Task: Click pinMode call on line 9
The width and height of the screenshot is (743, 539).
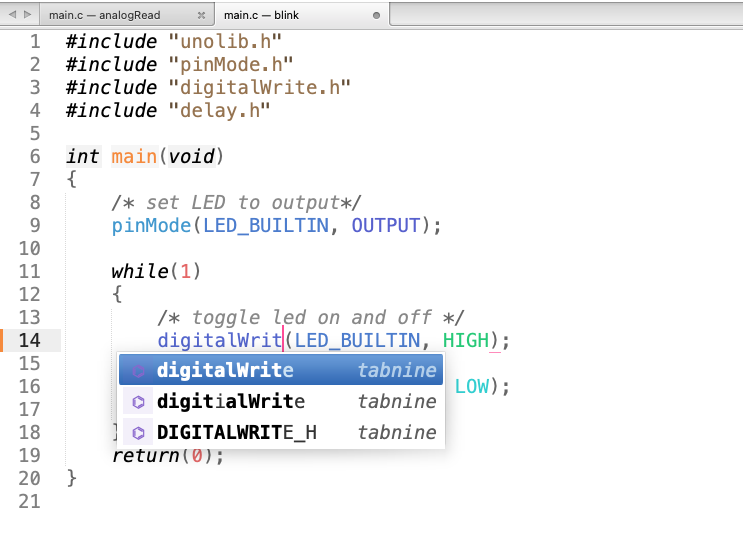Action: [151, 226]
